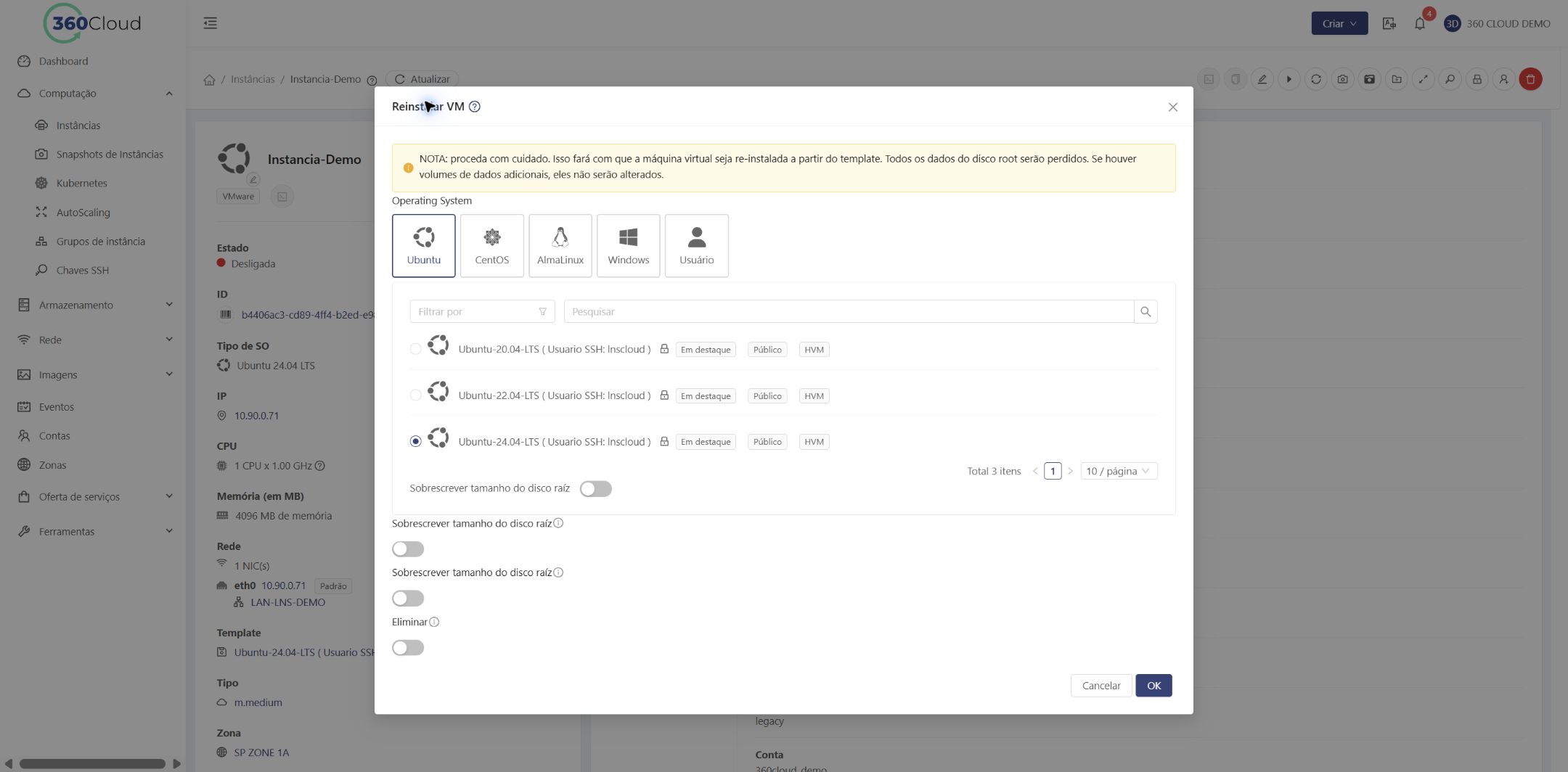Click the help icon beside Reinstalar VM
Viewport: 1568px width, 772px height.
[x=474, y=107]
